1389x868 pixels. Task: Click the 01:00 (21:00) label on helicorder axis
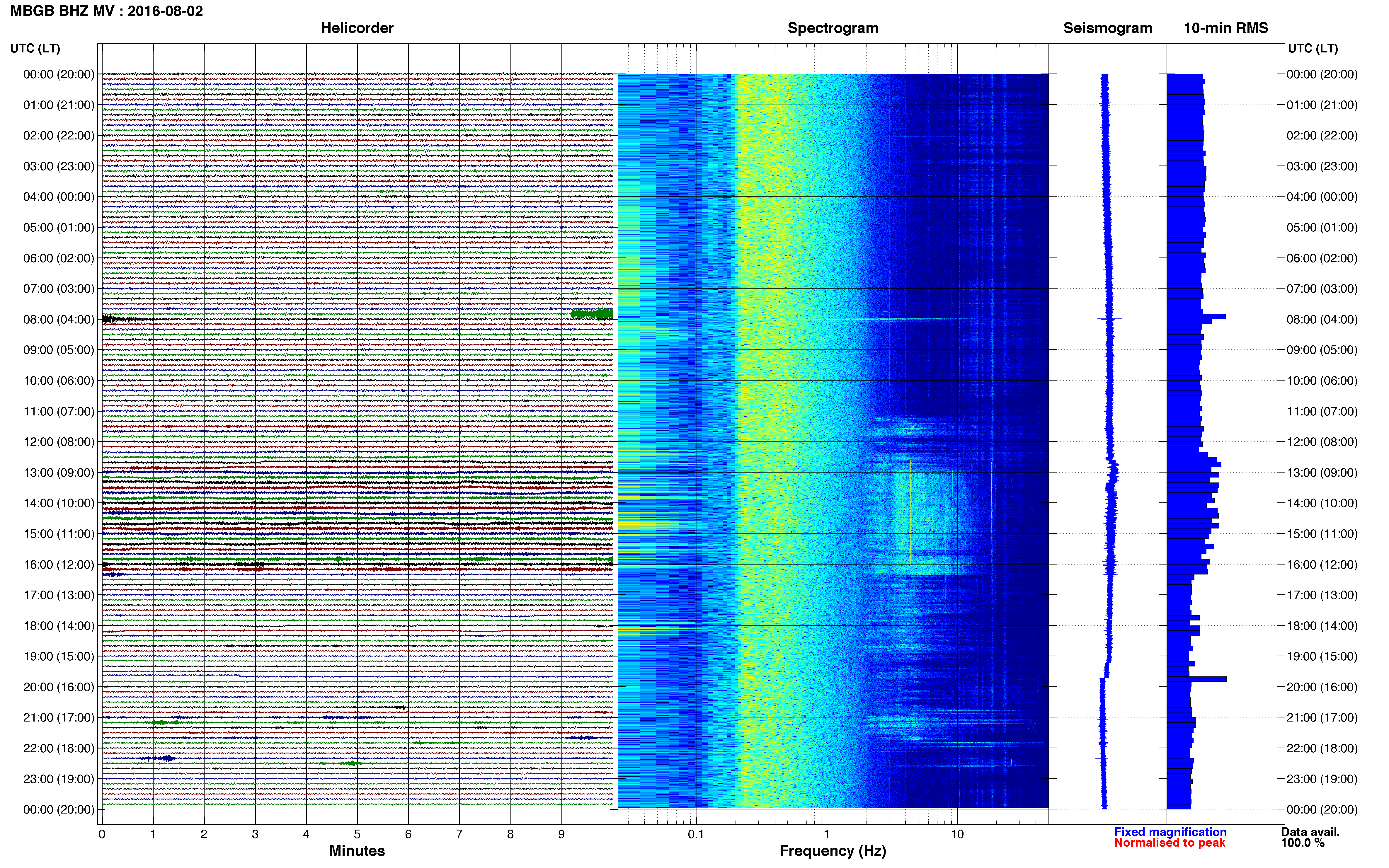59,105
